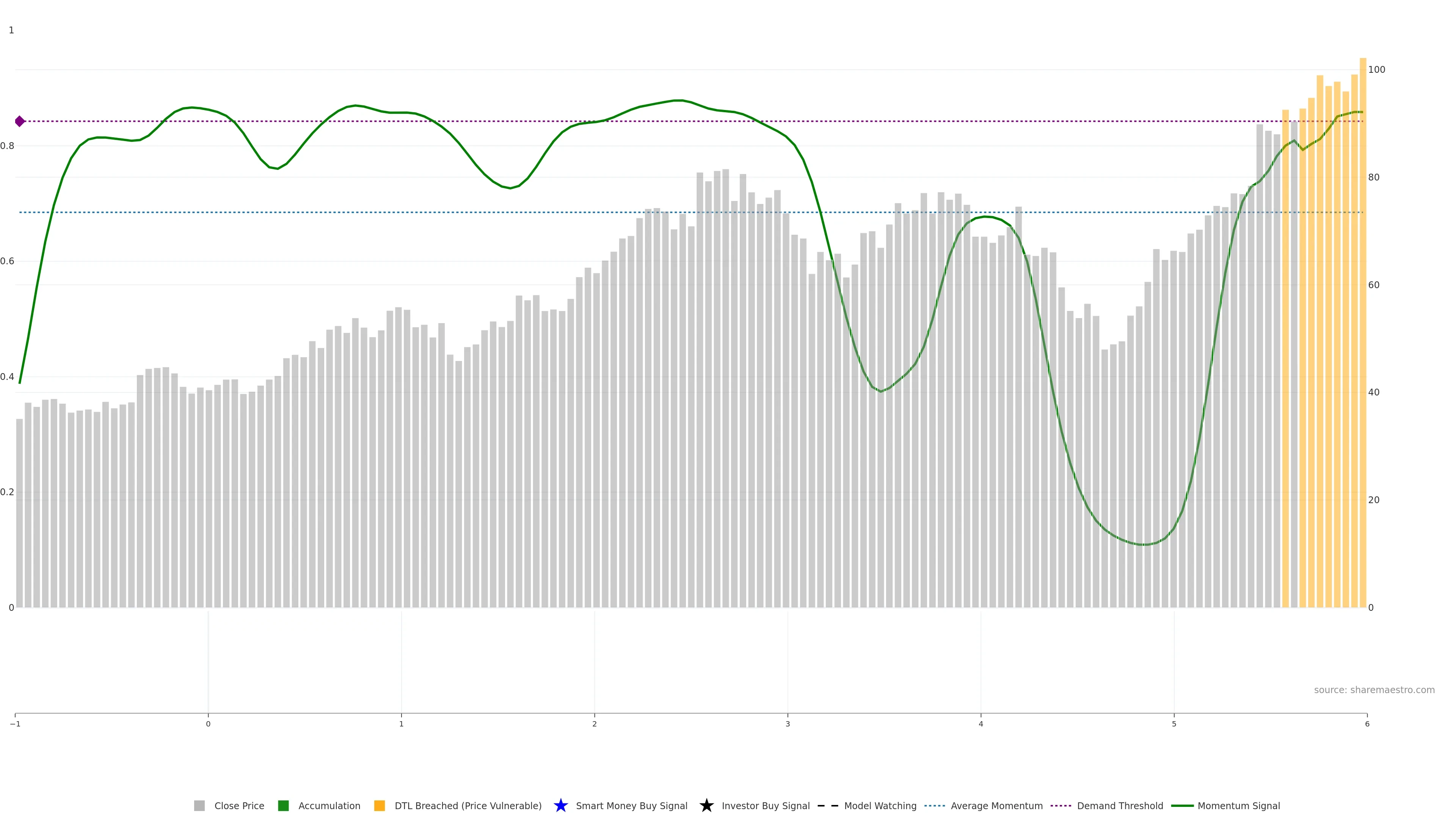Click the green Accumulation legend square
The image size is (1456, 819).
283,805
